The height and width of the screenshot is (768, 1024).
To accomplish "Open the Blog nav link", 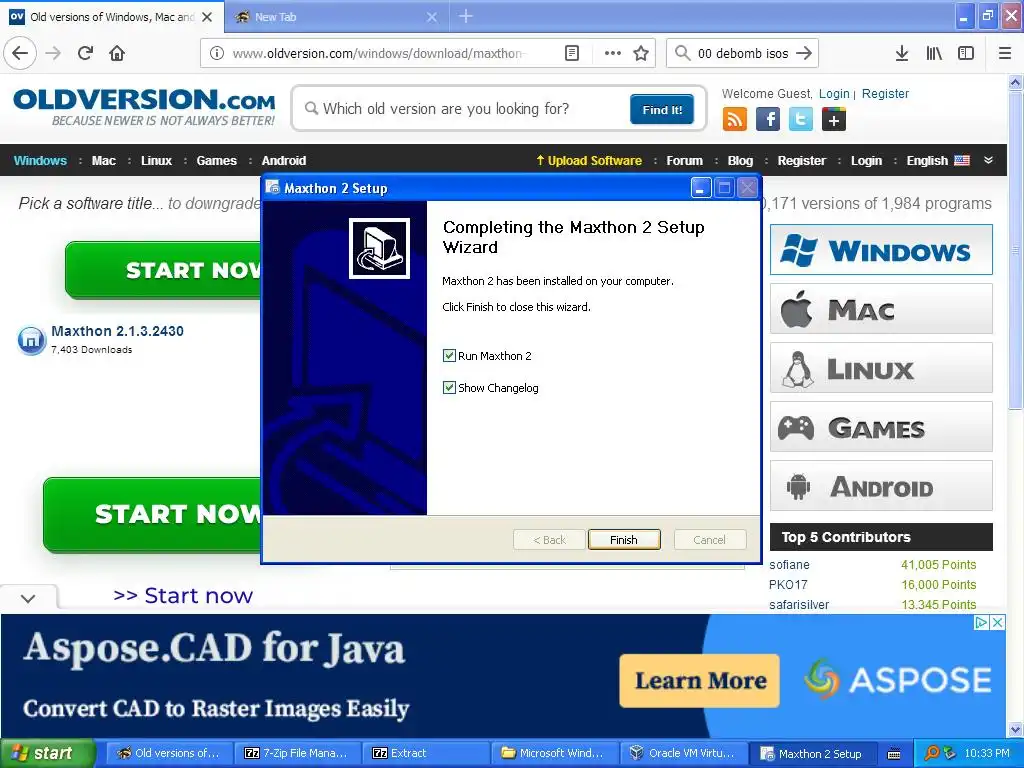I will pyautogui.click(x=741, y=161).
